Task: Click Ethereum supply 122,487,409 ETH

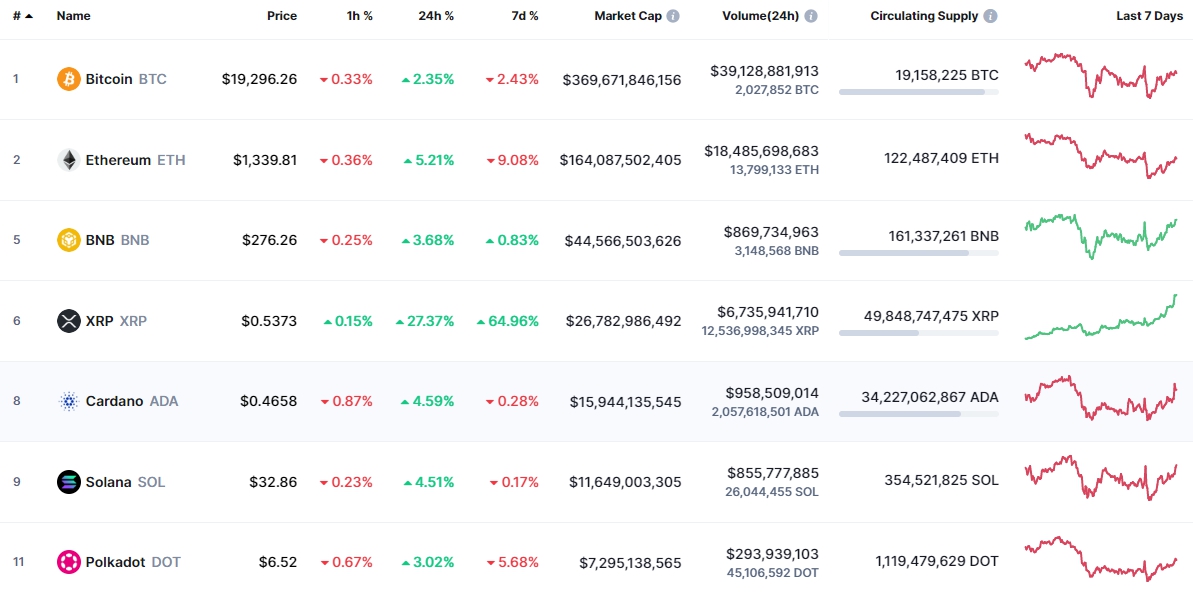Action: tap(941, 158)
